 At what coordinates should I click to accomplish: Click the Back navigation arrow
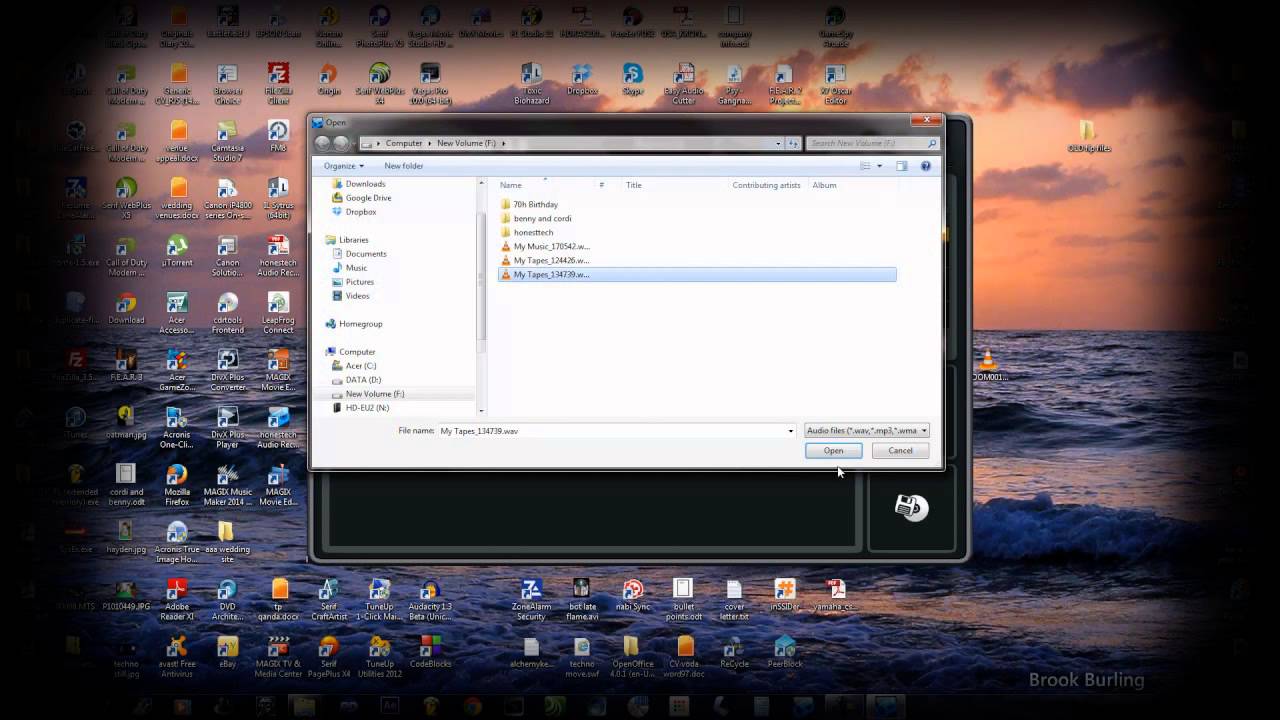tap(323, 143)
